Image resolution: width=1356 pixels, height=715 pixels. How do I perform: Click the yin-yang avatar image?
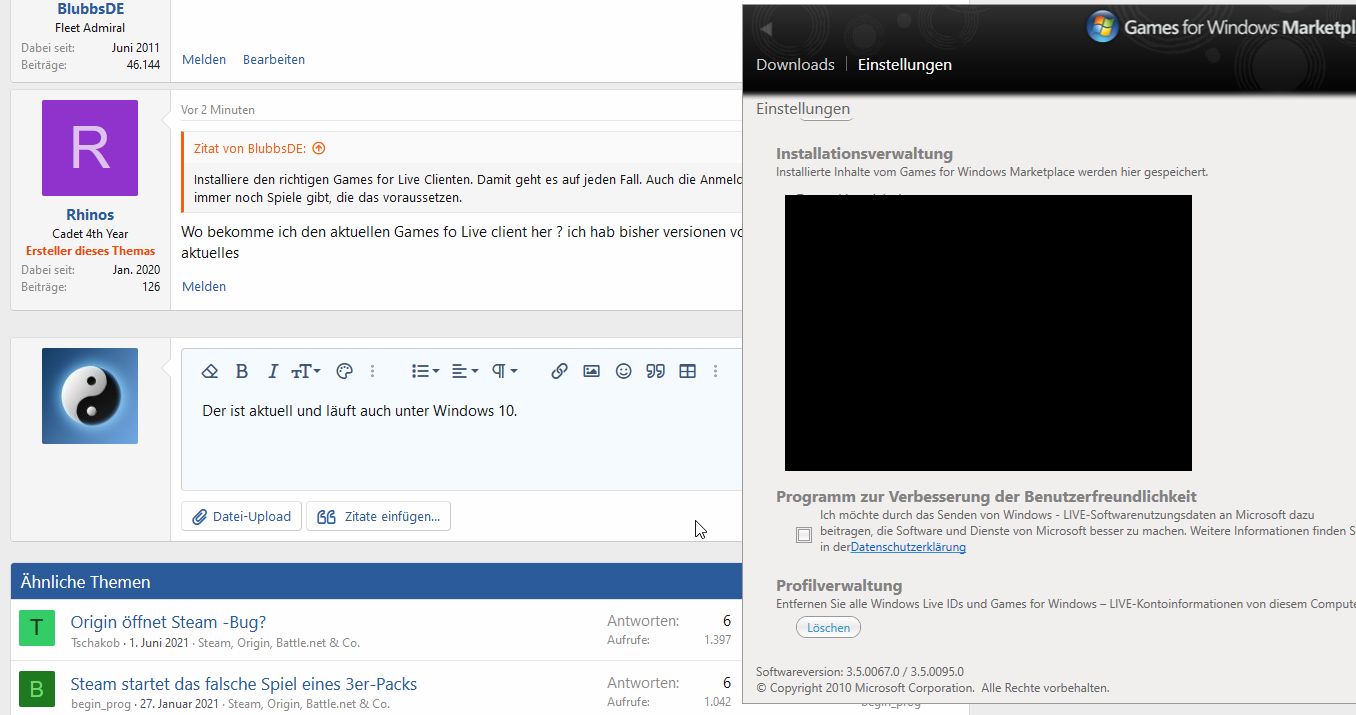[x=90, y=396]
